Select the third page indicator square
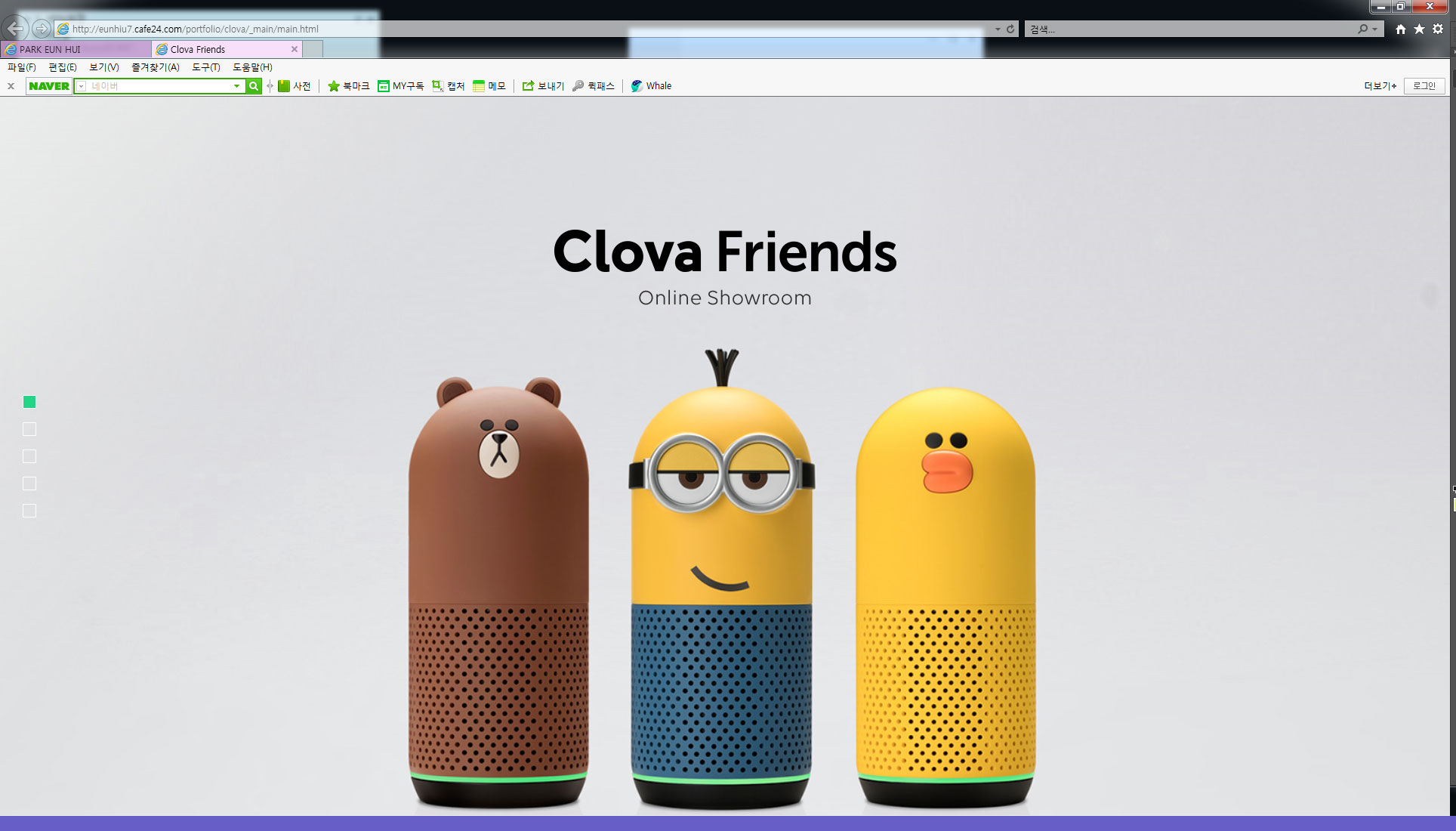This screenshot has height=831, width=1456. 29,456
